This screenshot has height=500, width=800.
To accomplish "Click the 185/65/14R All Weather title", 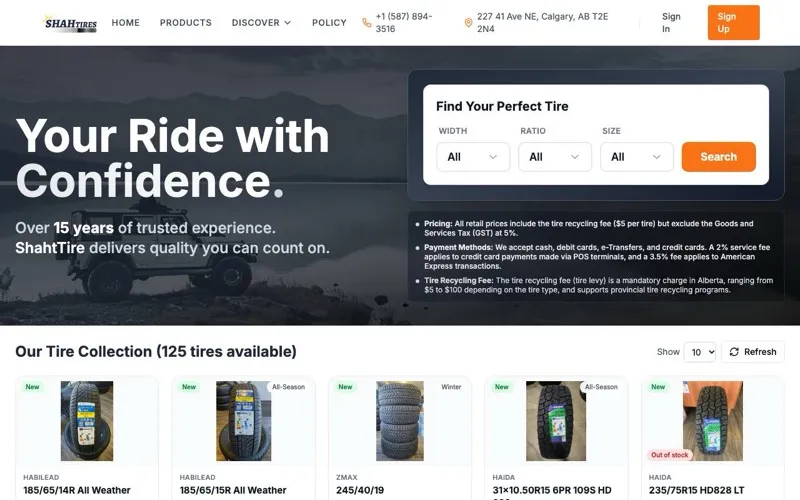I will coord(77,490).
